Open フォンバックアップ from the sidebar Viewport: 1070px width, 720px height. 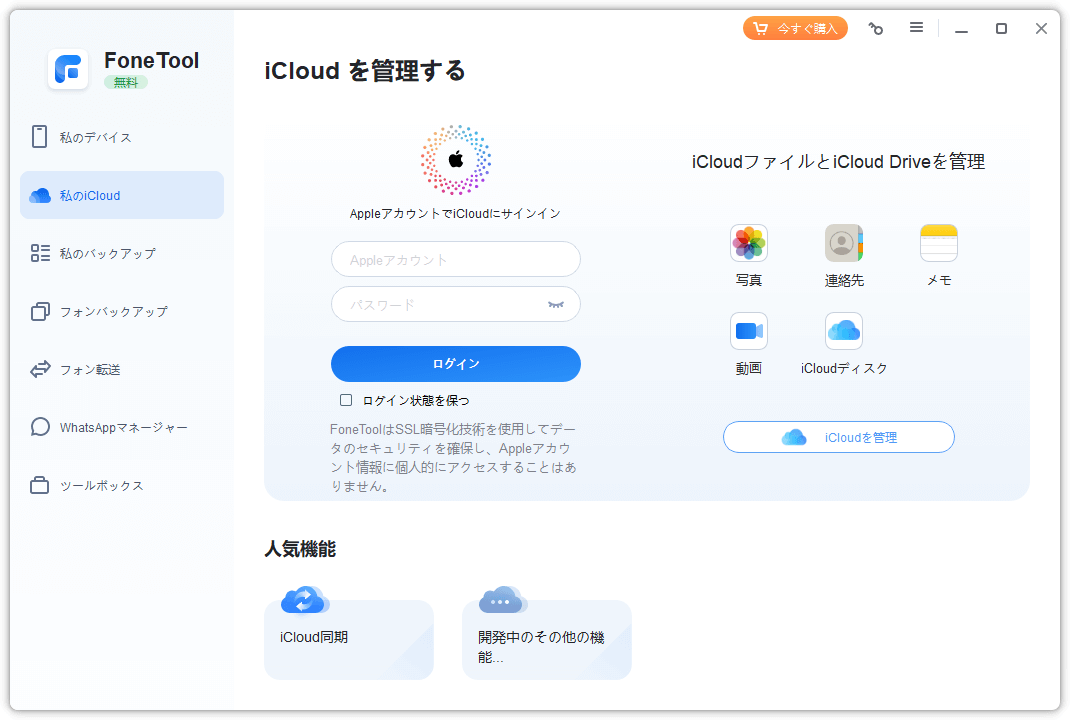(121, 311)
